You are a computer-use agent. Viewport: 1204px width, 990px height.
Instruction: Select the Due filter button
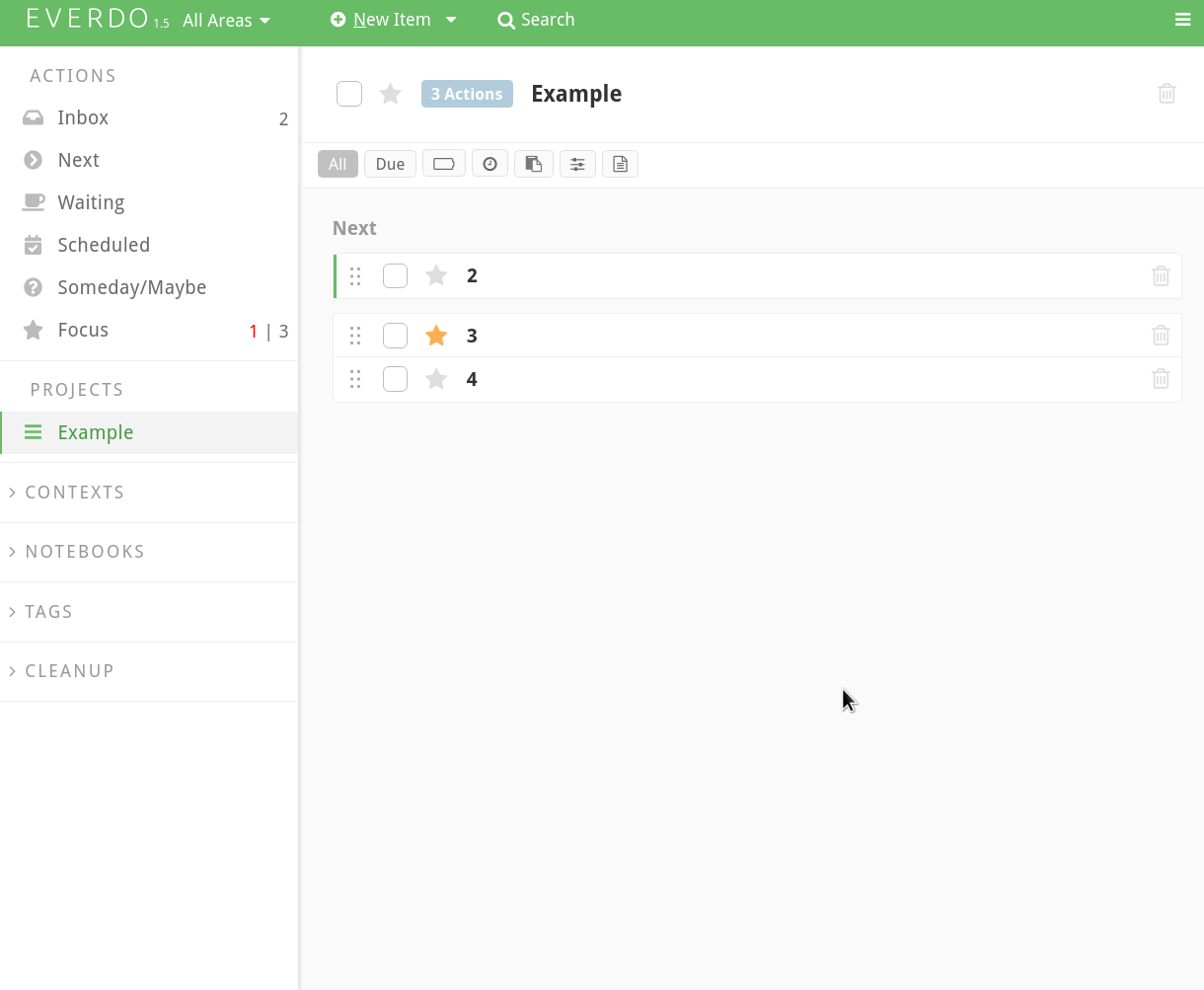[390, 164]
